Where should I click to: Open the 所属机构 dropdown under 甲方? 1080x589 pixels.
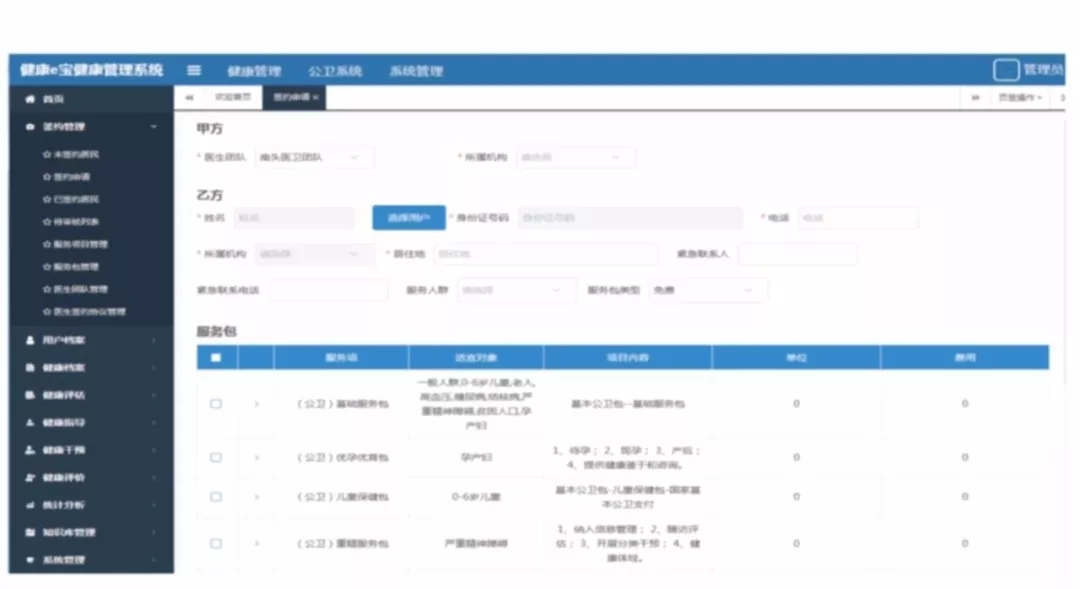click(x=577, y=157)
